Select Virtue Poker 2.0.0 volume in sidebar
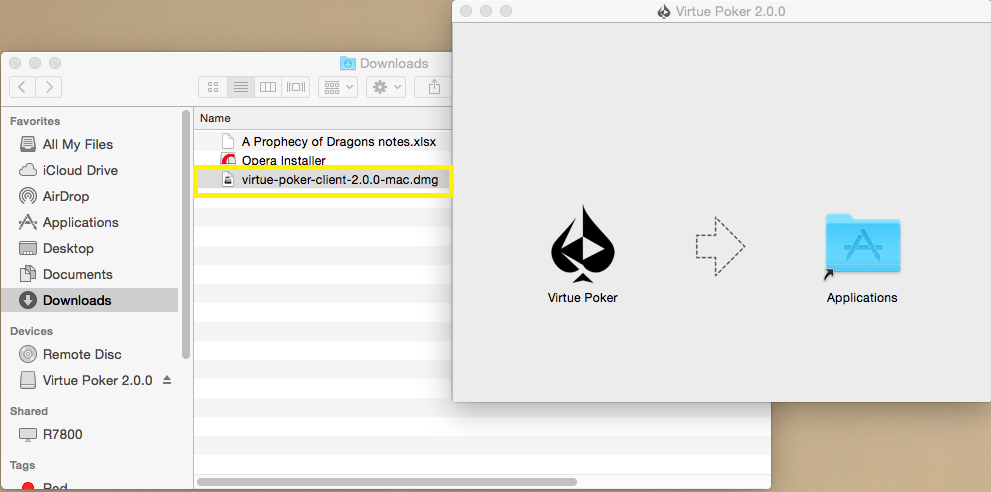Image resolution: width=991 pixels, height=492 pixels. [97, 381]
